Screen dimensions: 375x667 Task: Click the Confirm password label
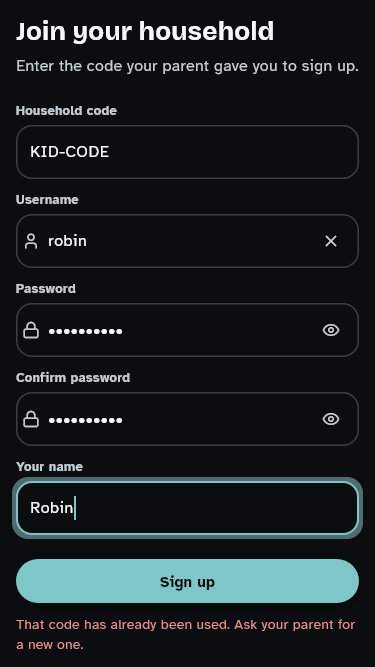coord(73,377)
